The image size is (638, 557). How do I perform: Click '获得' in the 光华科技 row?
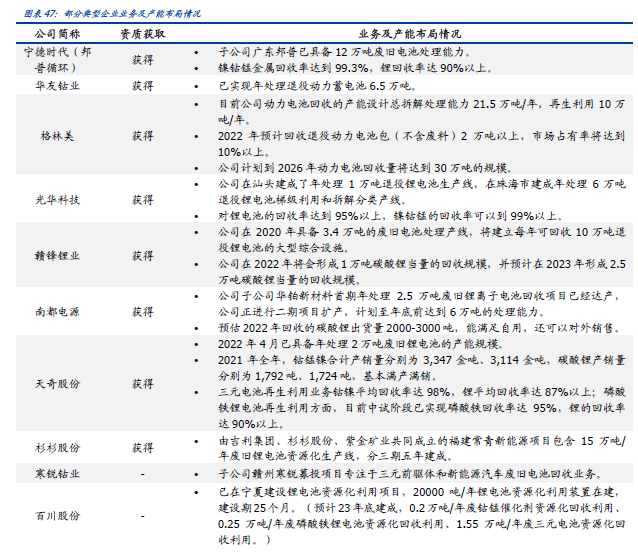point(143,199)
